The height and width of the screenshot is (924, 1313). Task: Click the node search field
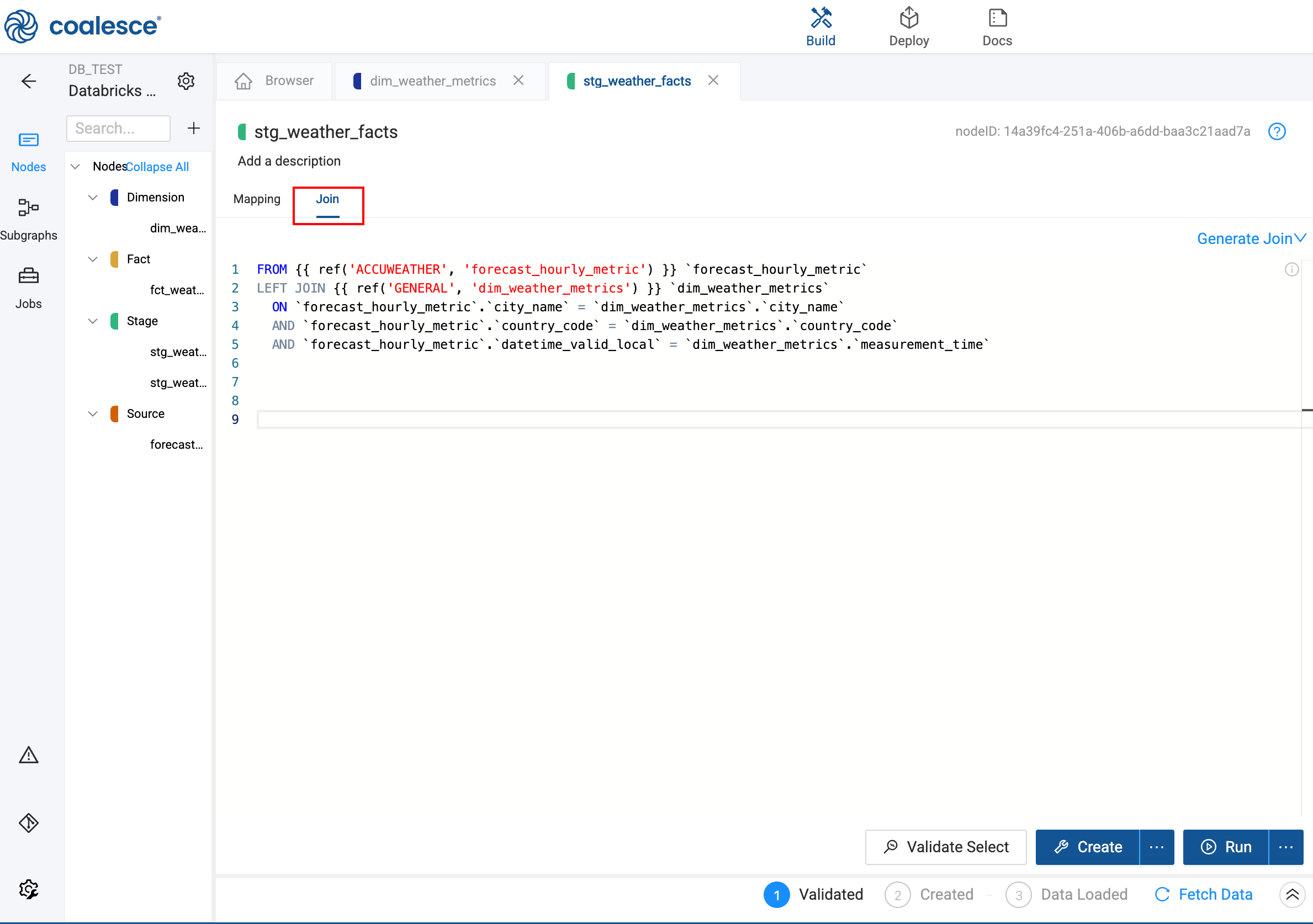coord(118,128)
